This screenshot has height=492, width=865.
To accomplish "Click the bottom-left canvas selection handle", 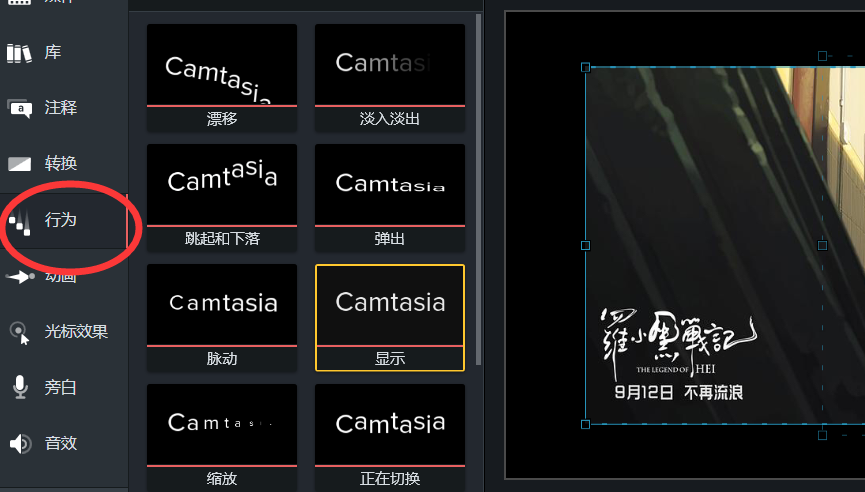I will (585, 424).
